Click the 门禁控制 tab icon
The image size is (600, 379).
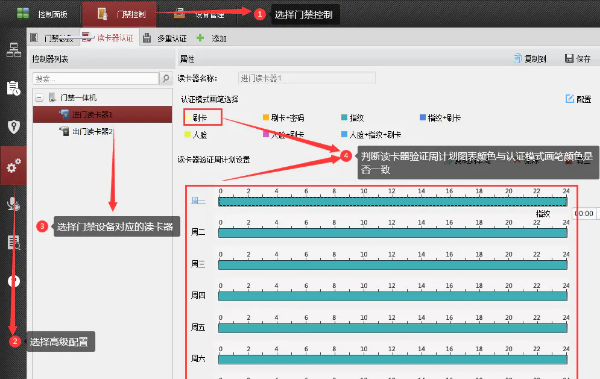point(102,14)
